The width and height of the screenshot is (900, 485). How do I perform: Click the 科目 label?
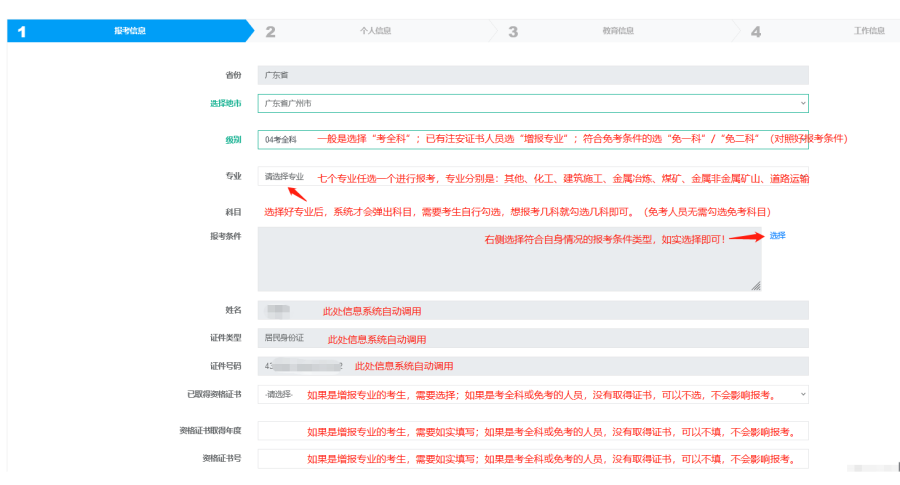tap(233, 212)
